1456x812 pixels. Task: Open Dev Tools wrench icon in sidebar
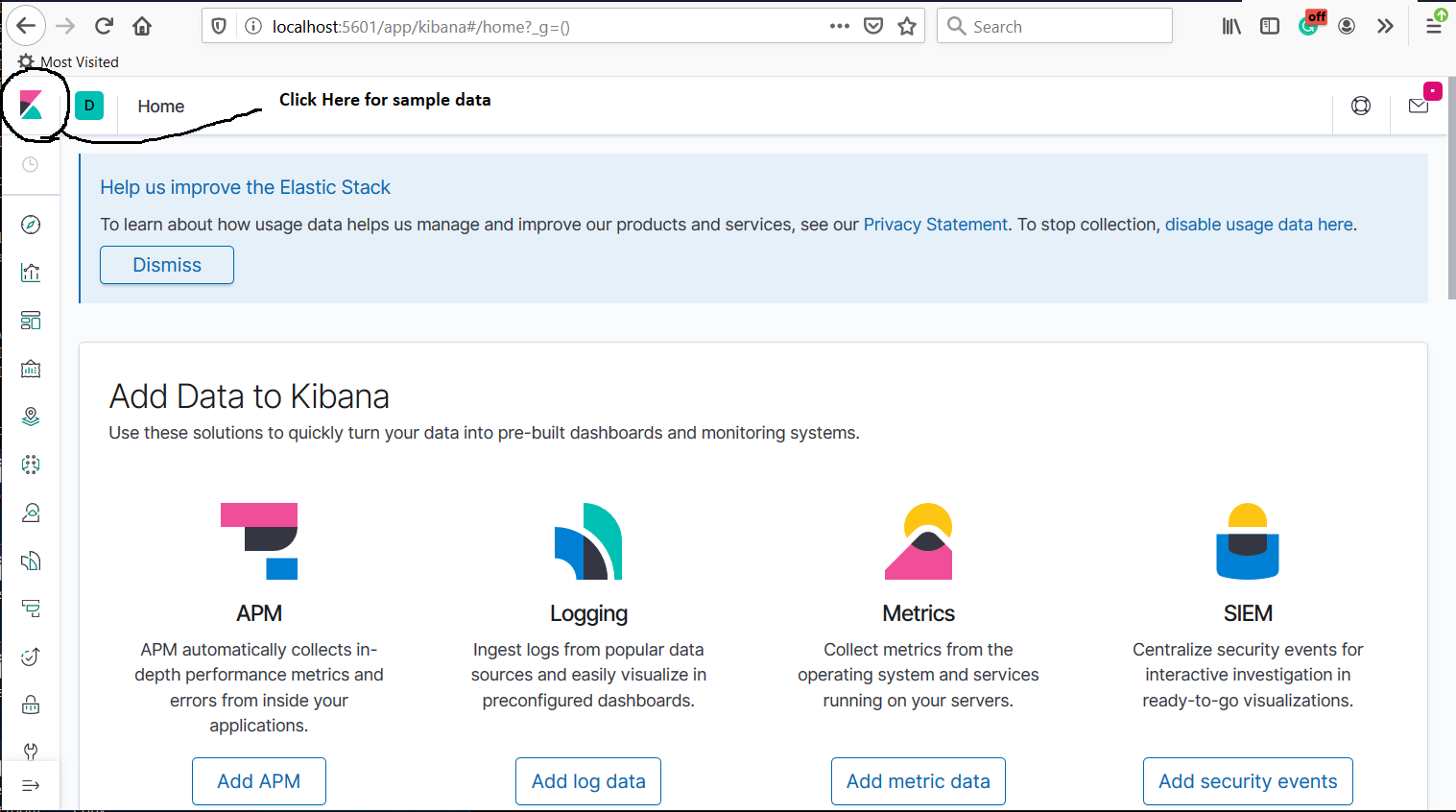(31, 751)
